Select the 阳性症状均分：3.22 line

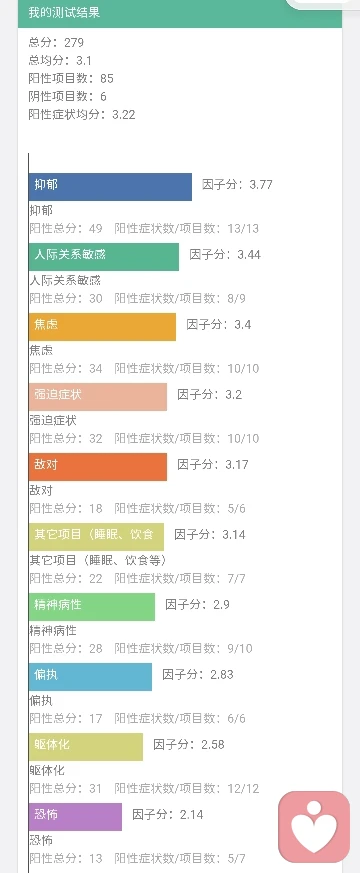click(82, 115)
